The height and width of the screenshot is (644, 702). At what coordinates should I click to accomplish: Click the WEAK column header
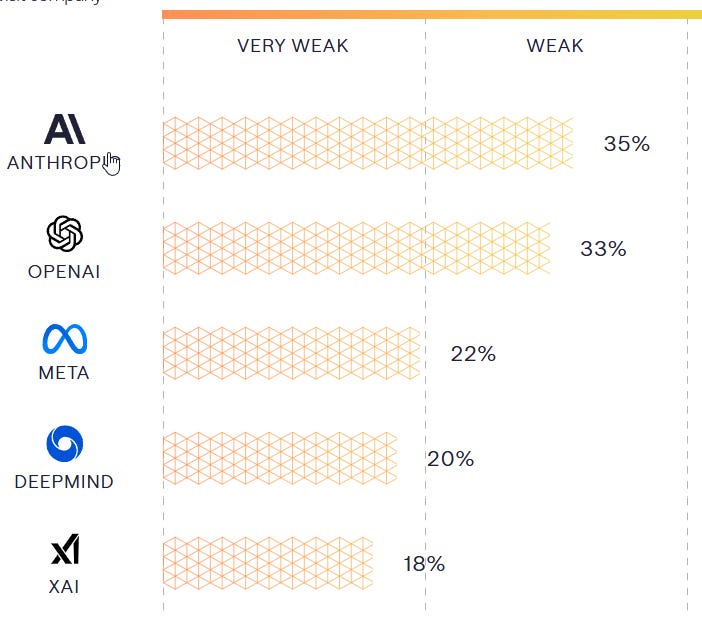tap(555, 46)
